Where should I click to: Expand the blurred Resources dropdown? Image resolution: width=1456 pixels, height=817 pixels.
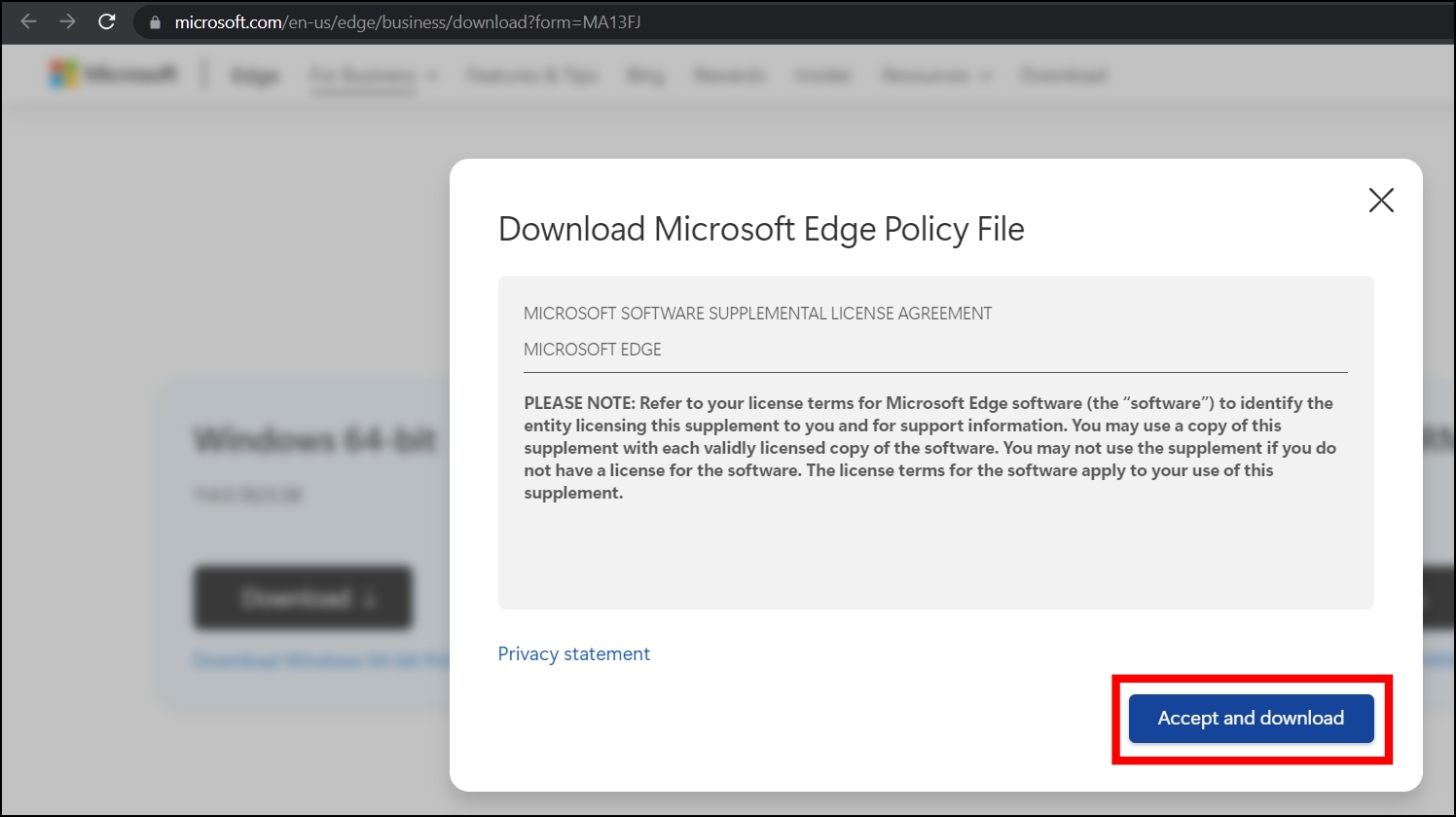pos(936,75)
